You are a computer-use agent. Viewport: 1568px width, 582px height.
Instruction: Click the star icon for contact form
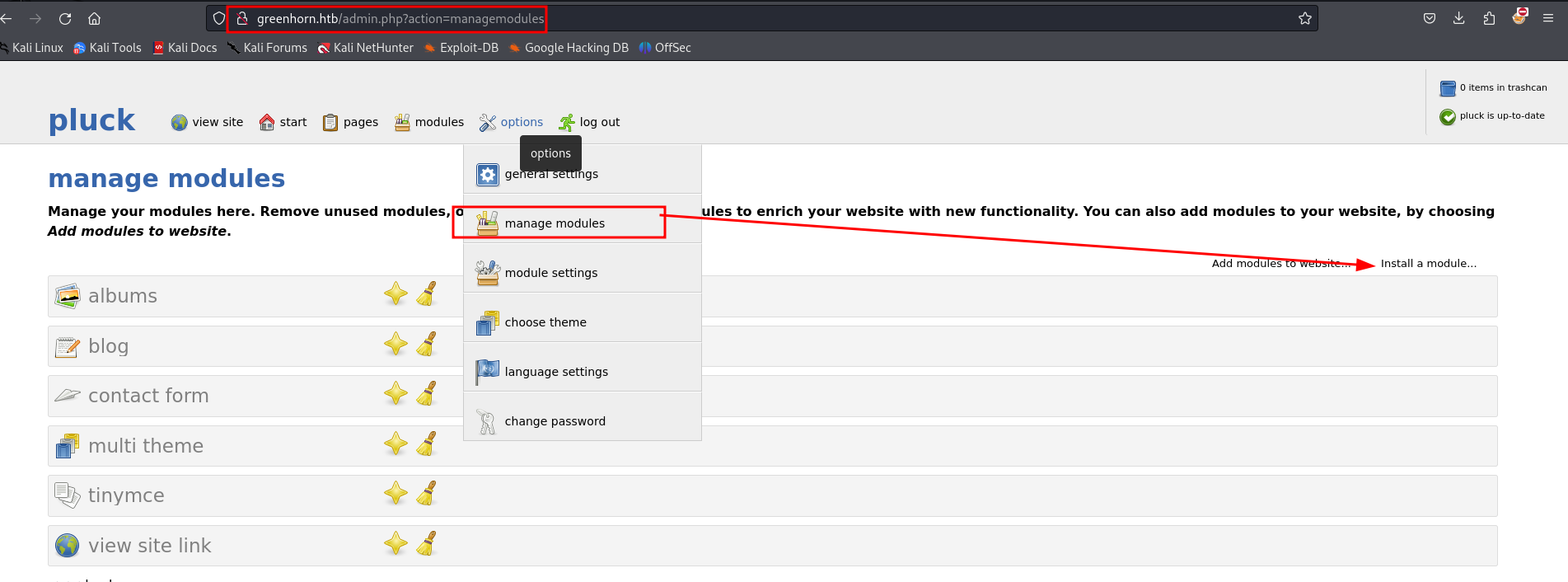click(x=396, y=394)
